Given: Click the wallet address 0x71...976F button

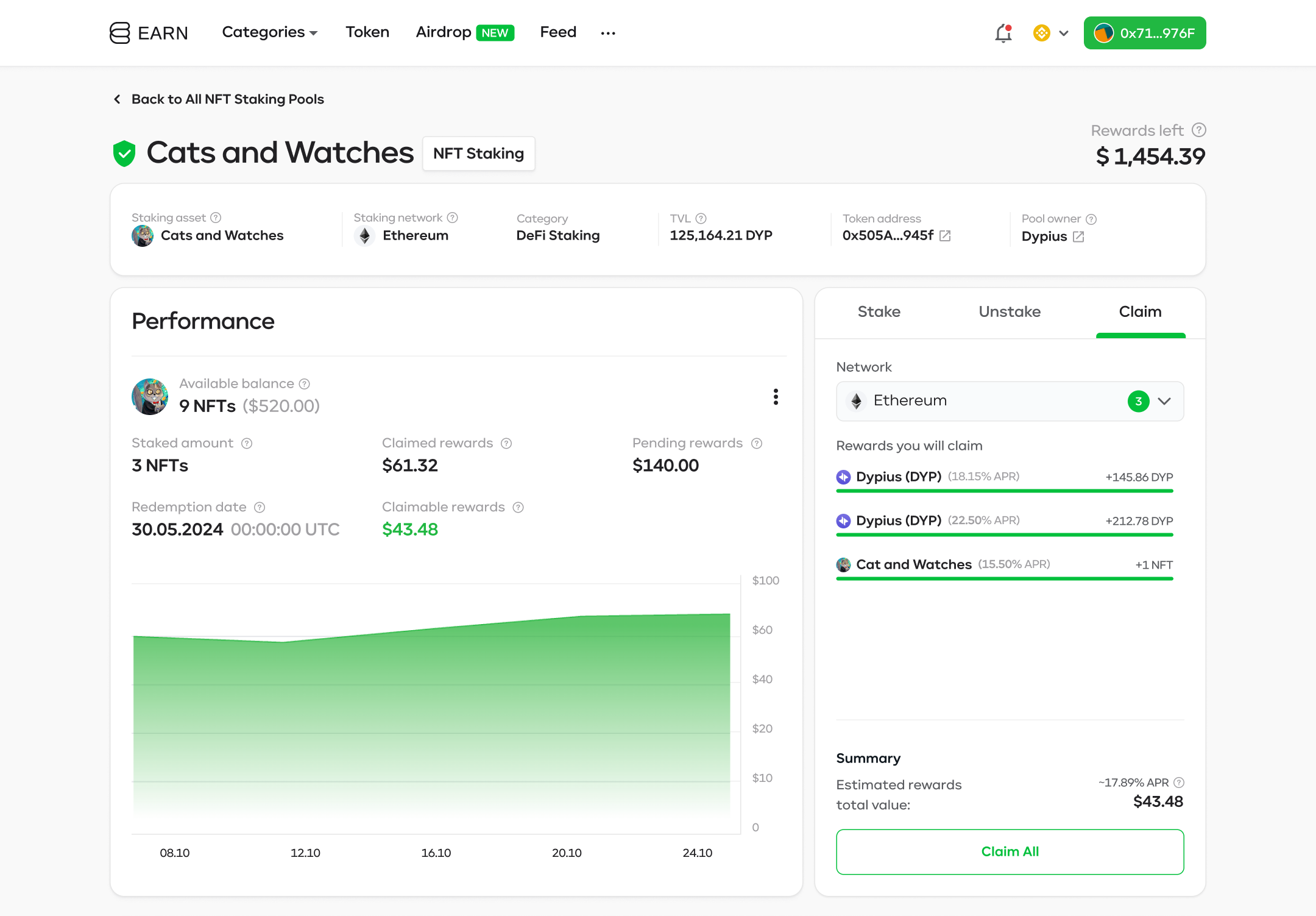Looking at the screenshot, I should tap(1144, 33).
